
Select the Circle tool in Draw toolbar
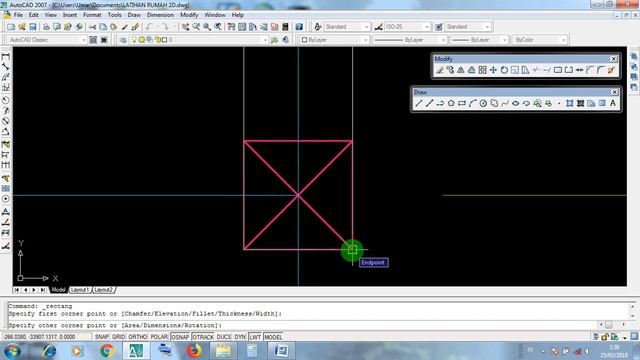point(483,104)
